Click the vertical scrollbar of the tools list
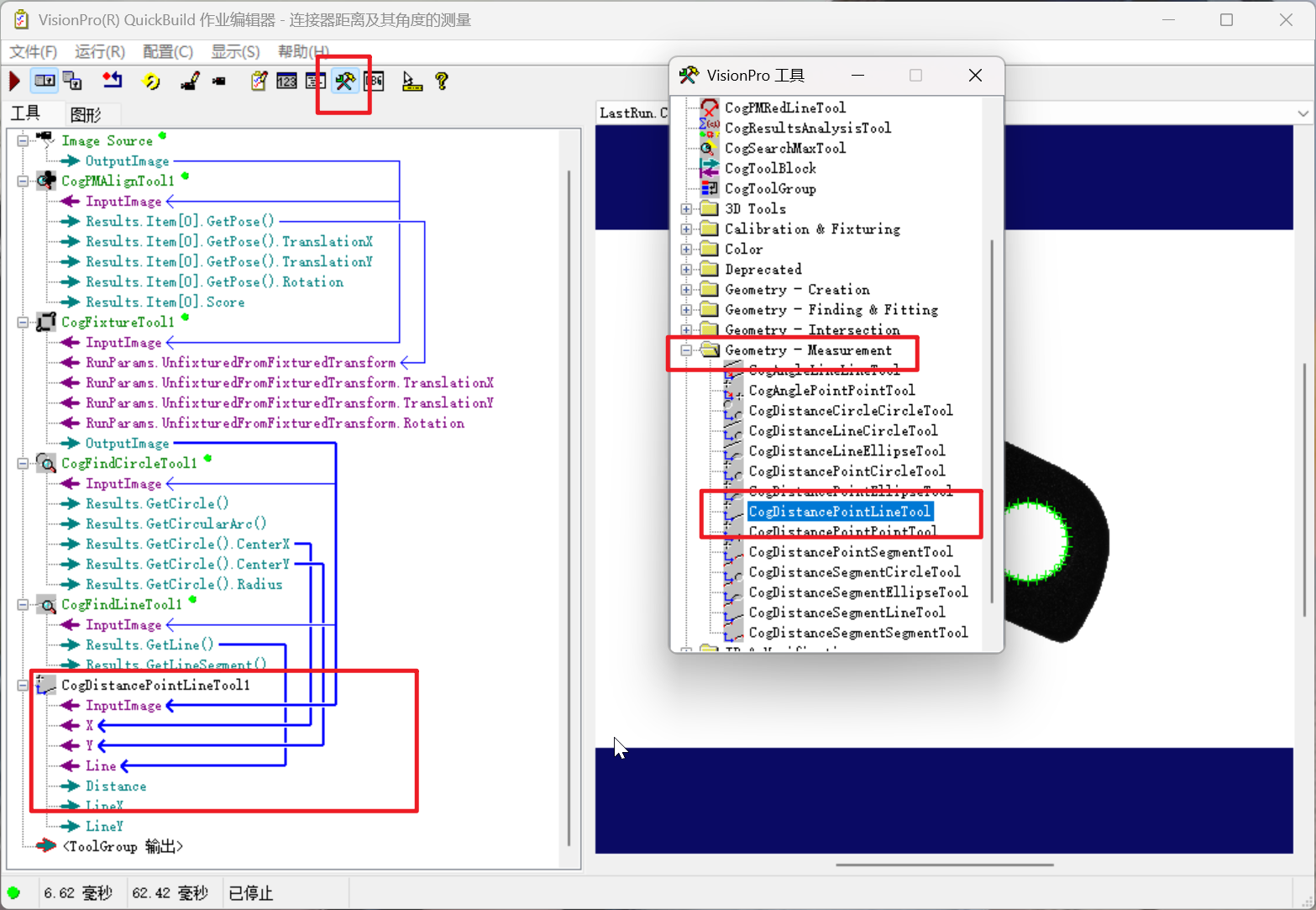The image size is (1316, 910). 992,420
